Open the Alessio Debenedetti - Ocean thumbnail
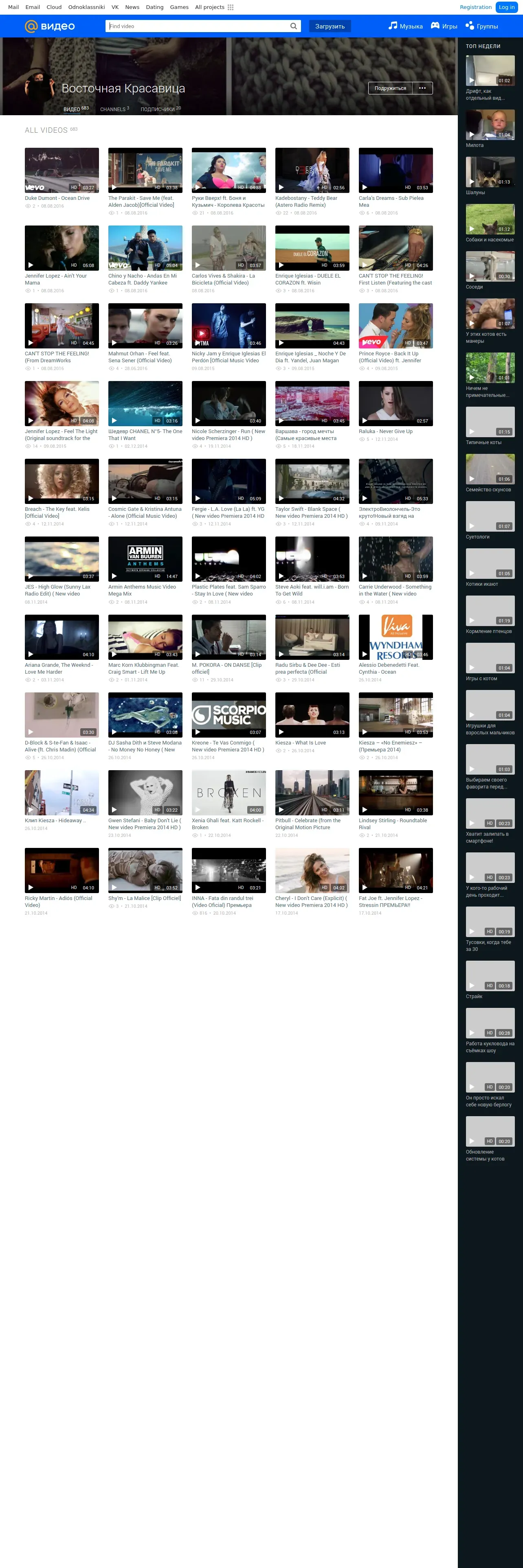523x1568 pixels. (396, 637)
